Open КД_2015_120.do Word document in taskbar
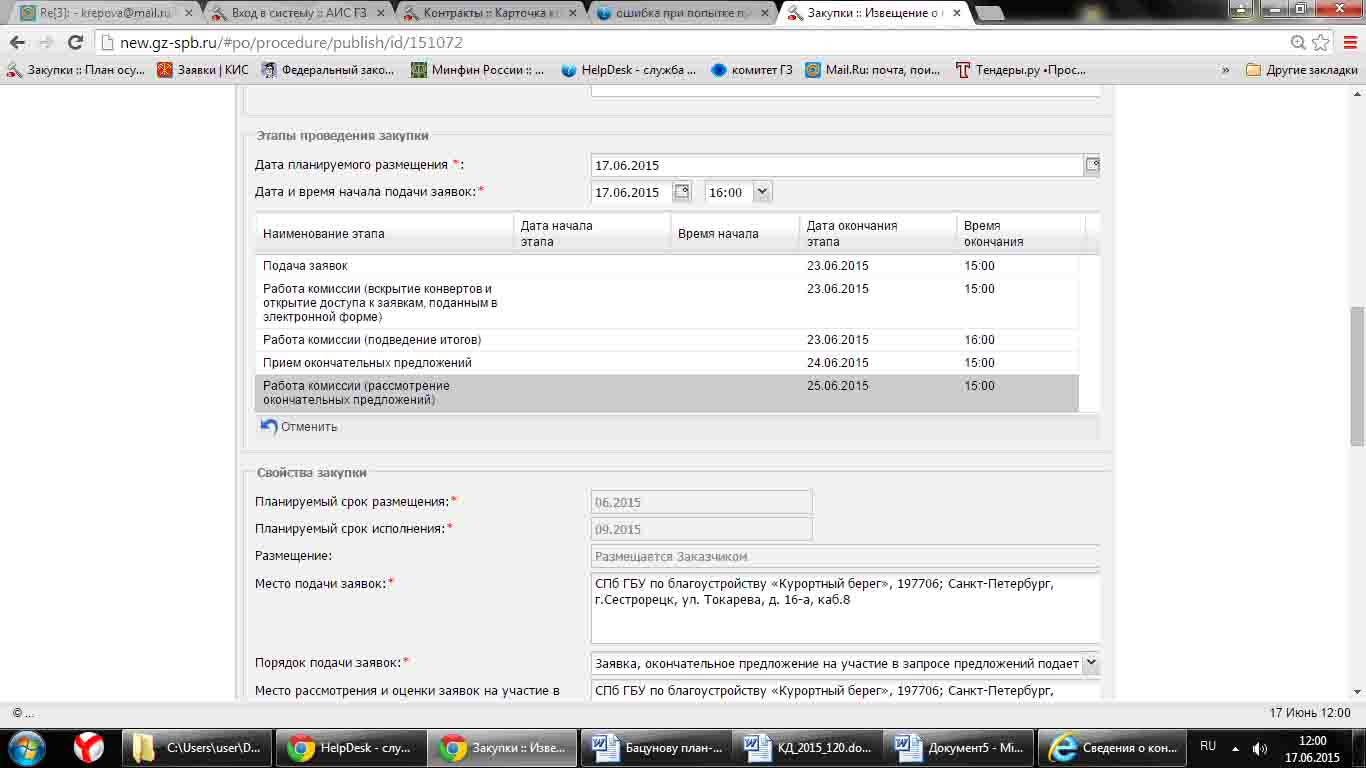This screenshot has width=1366, height=768. pos(809,747)
